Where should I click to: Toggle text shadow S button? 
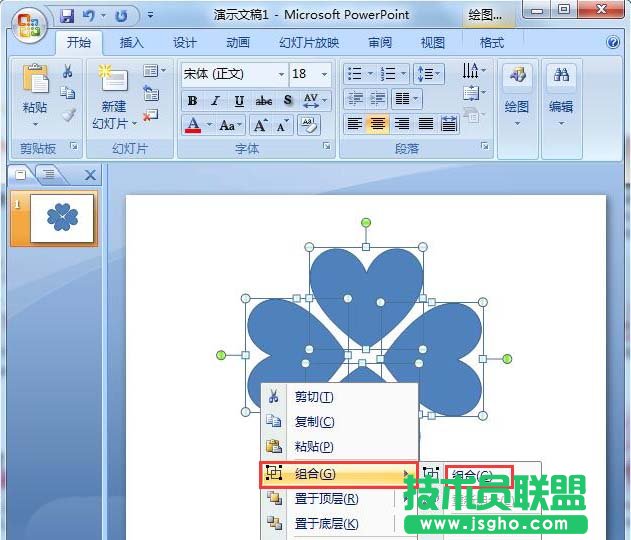pos(287,101)
